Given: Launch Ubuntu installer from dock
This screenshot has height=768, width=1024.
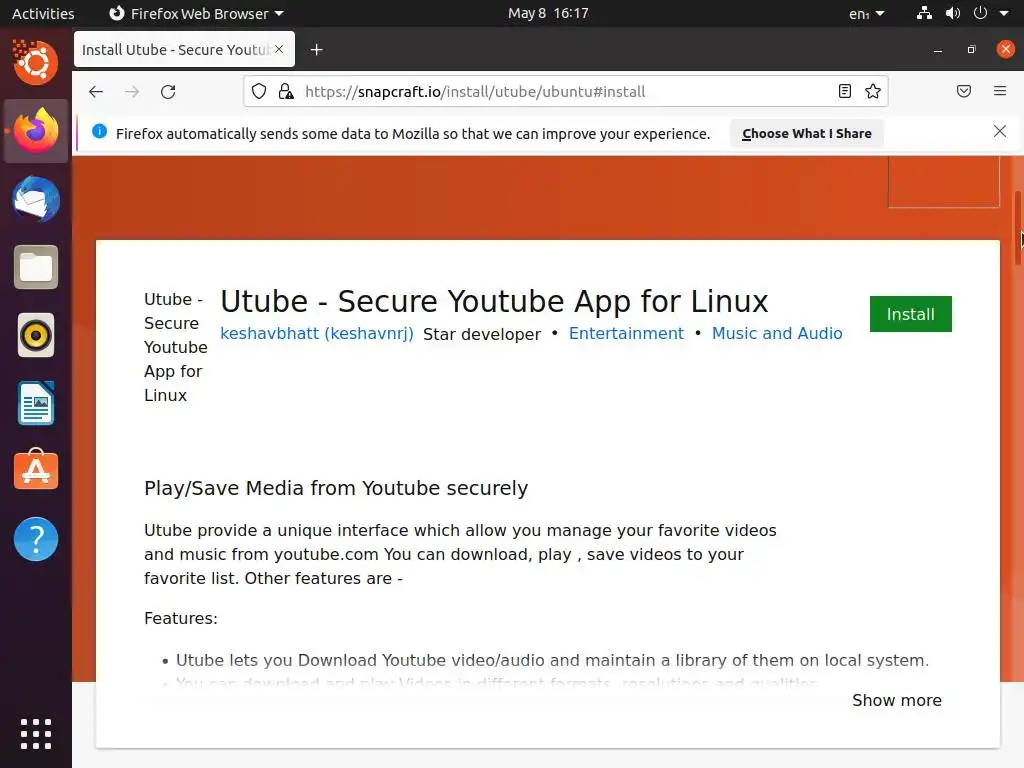Looking at the screenshot, I should pos(36,63).
